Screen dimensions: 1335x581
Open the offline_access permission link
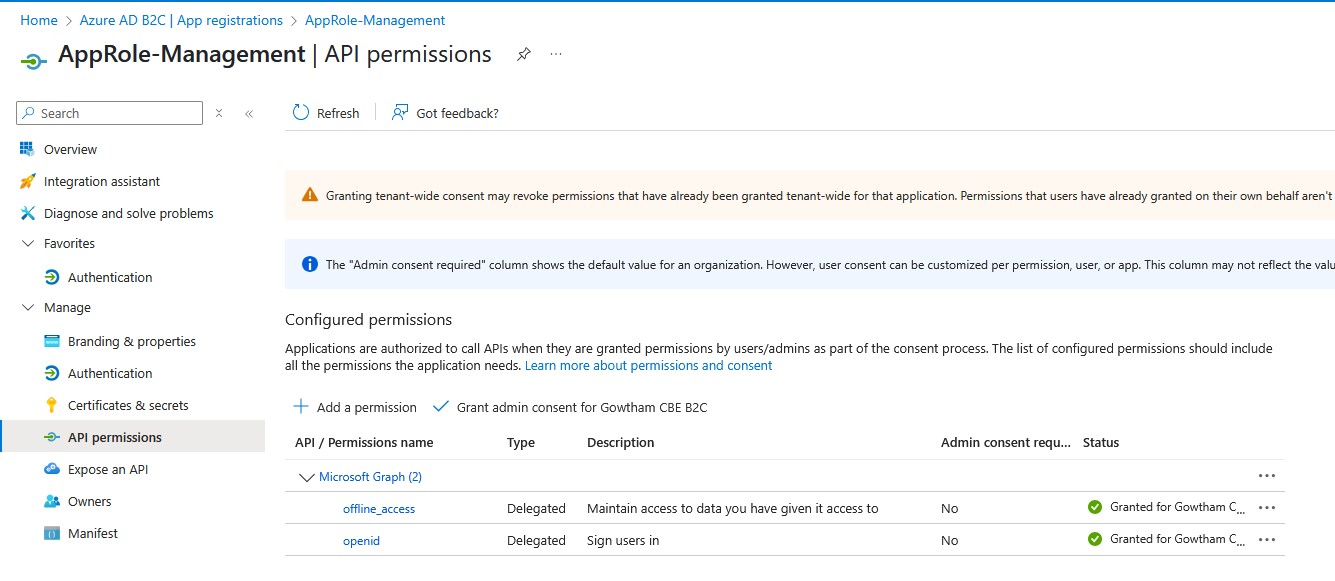[379, 509]
